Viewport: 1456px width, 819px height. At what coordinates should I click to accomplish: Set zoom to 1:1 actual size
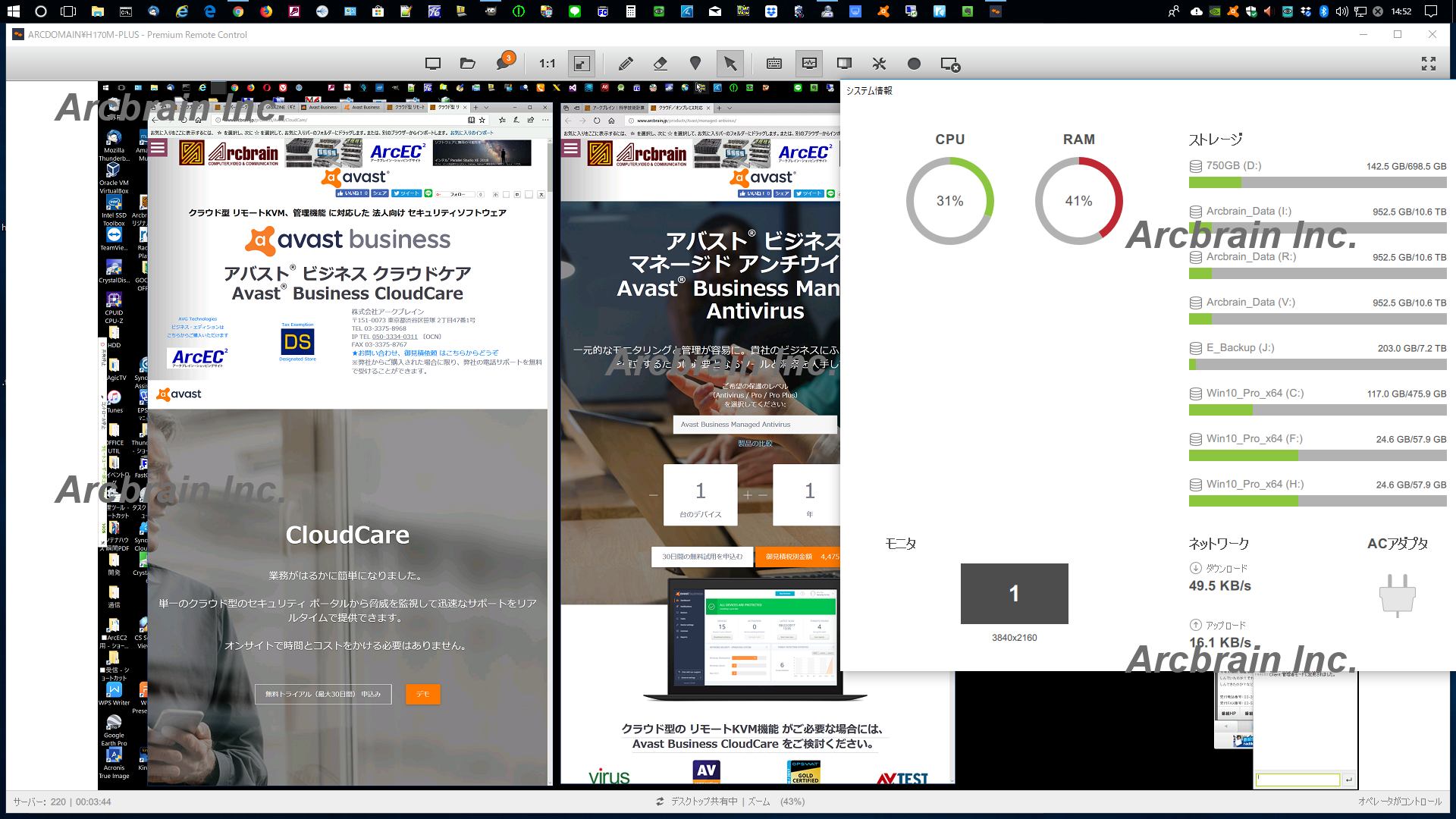click(548, 64)
